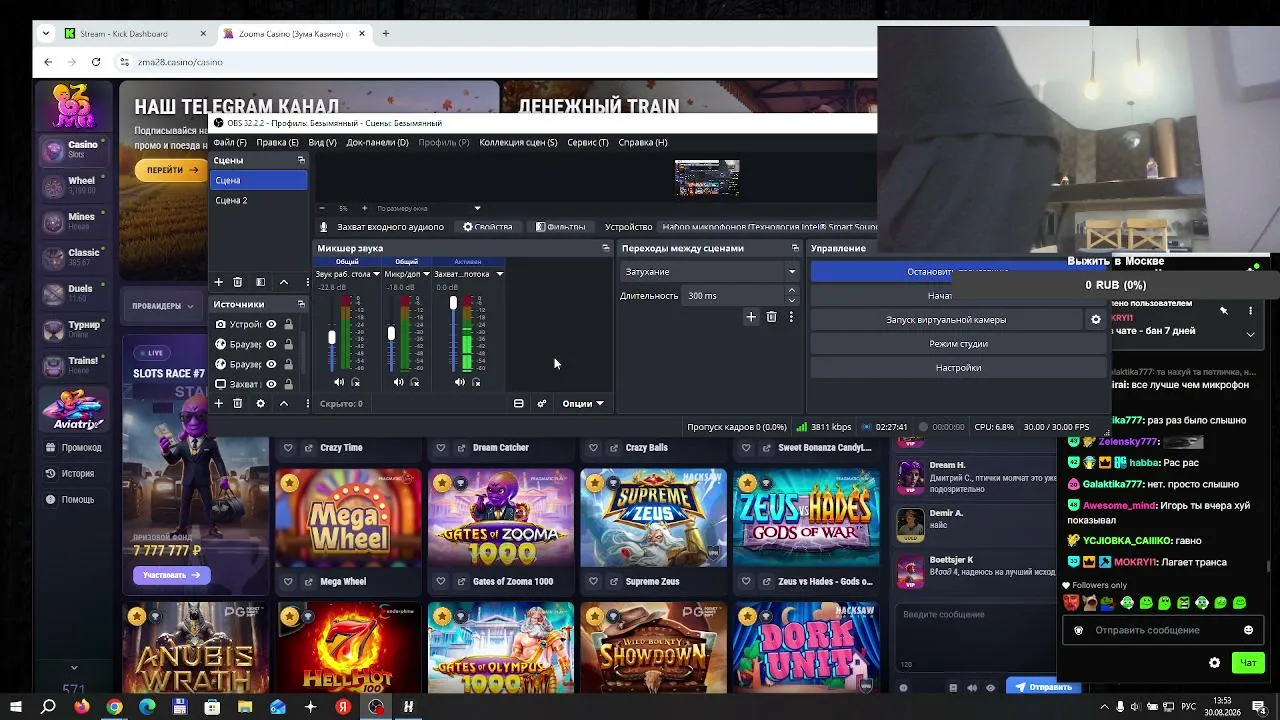Mute the desktop audio channel speaker icon

[339, 382]
